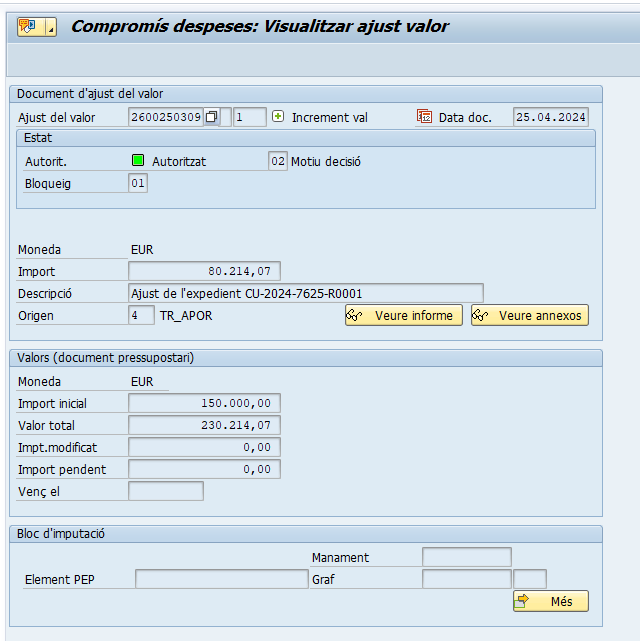The image size is (640, 641).
Task: Select the Venç el date field
Action: click(166, 491)
